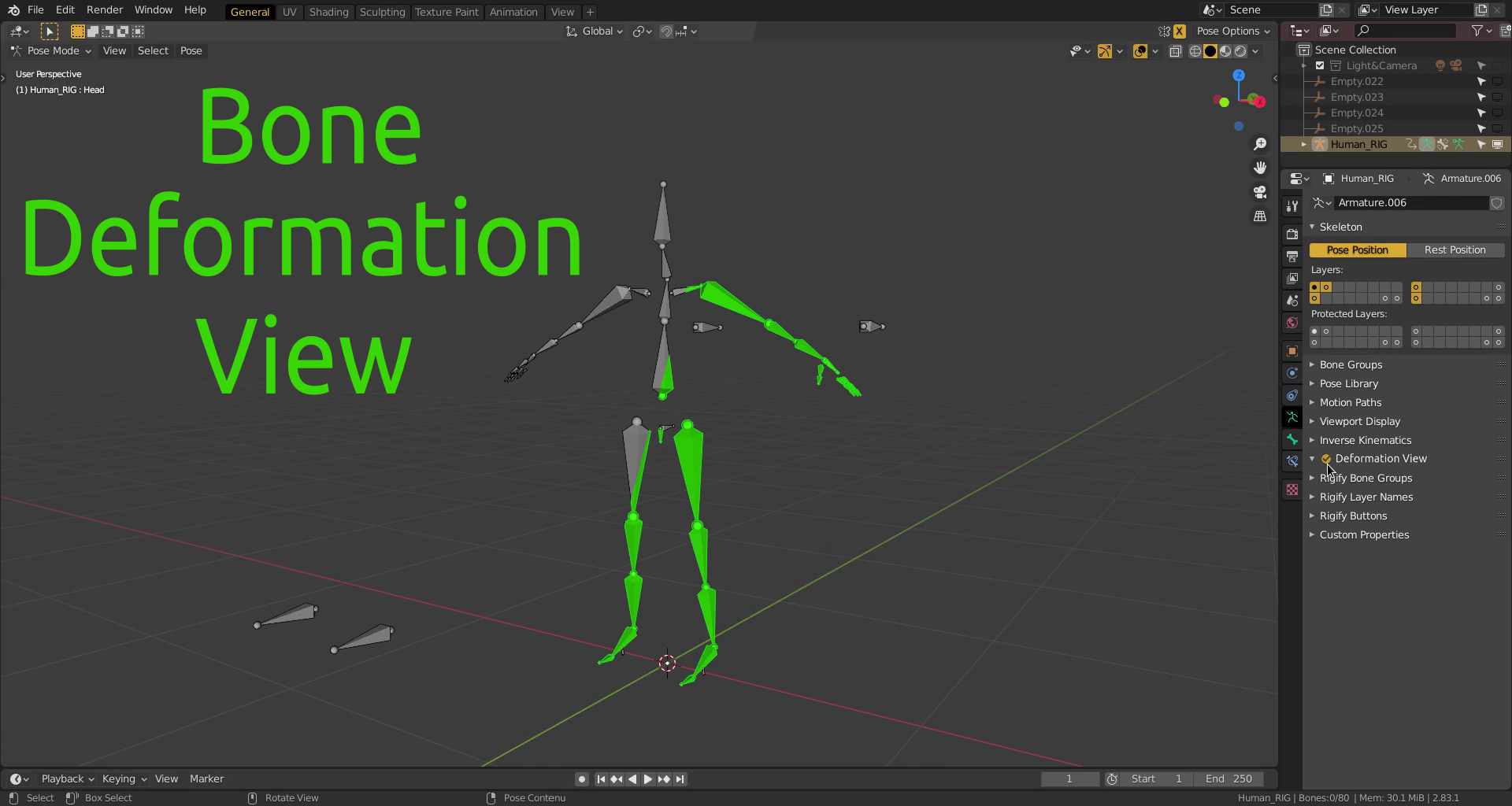Hide Human_RIG in viewport monitor icon
The height and width of the screenshot is (806, 1512).
(1497, 145)
